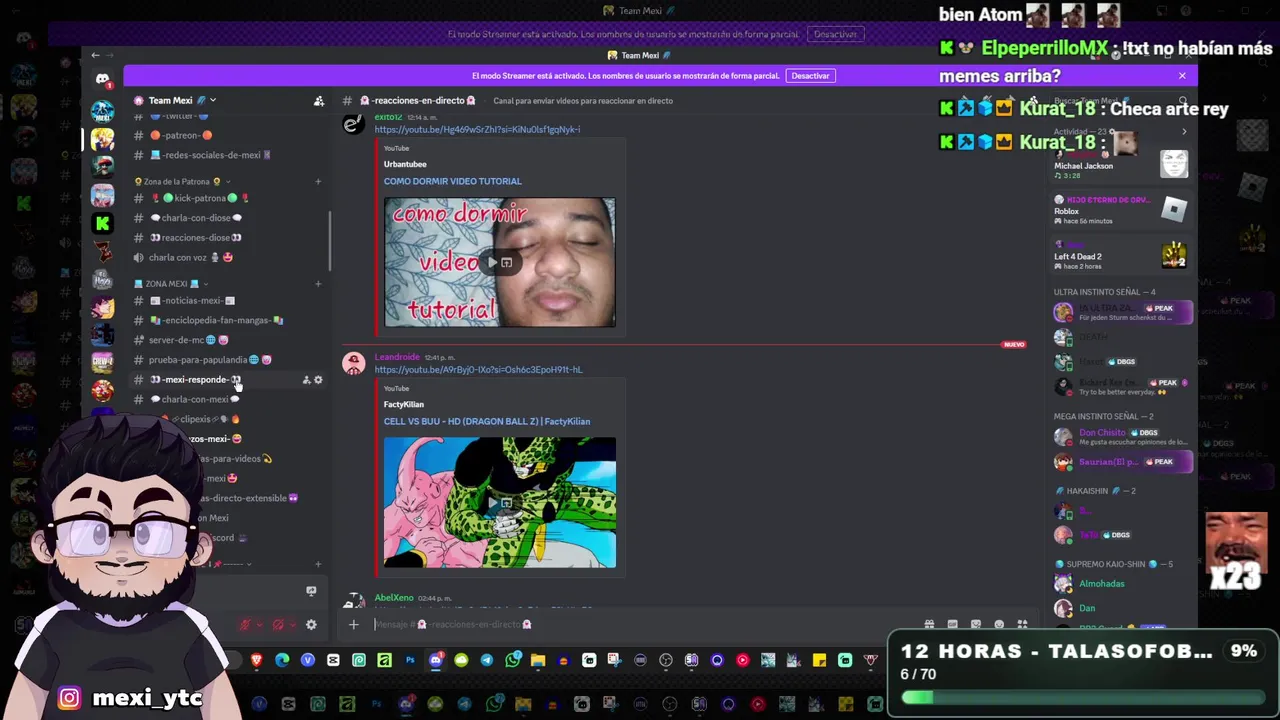This screenshot has width=1280, height=720.
Task: Open File Explorer in taskbar
Action: point(538,660)
